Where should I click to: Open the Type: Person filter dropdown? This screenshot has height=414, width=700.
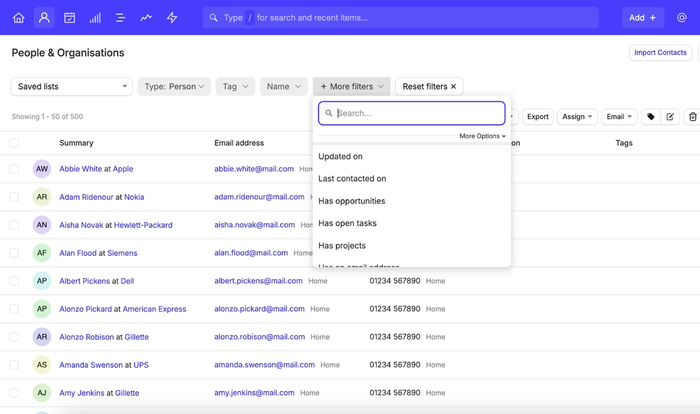pos(174,87)
